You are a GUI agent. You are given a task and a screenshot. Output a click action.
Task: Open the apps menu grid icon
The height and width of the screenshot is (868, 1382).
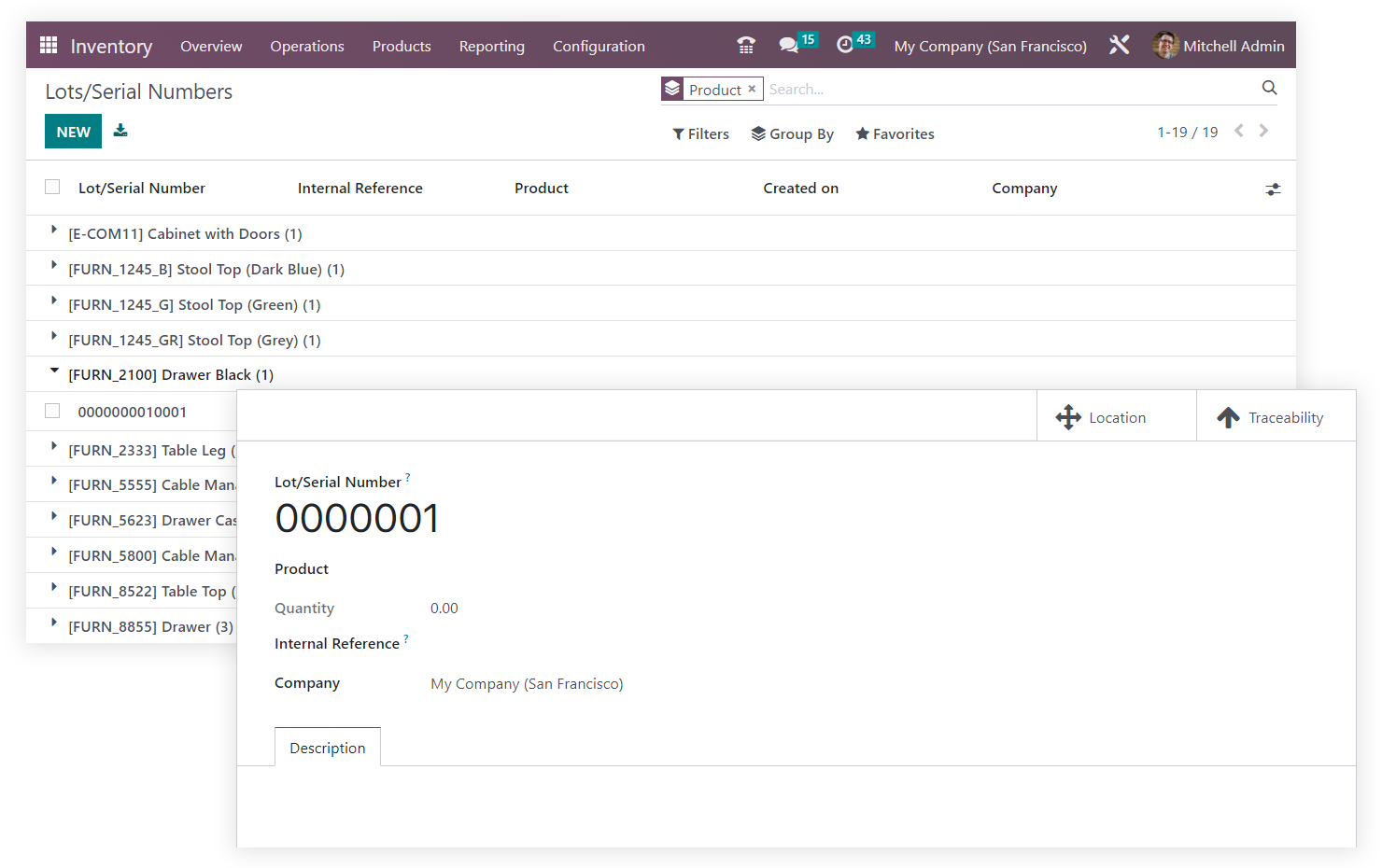pyautogui.click(x=48, y=44)
